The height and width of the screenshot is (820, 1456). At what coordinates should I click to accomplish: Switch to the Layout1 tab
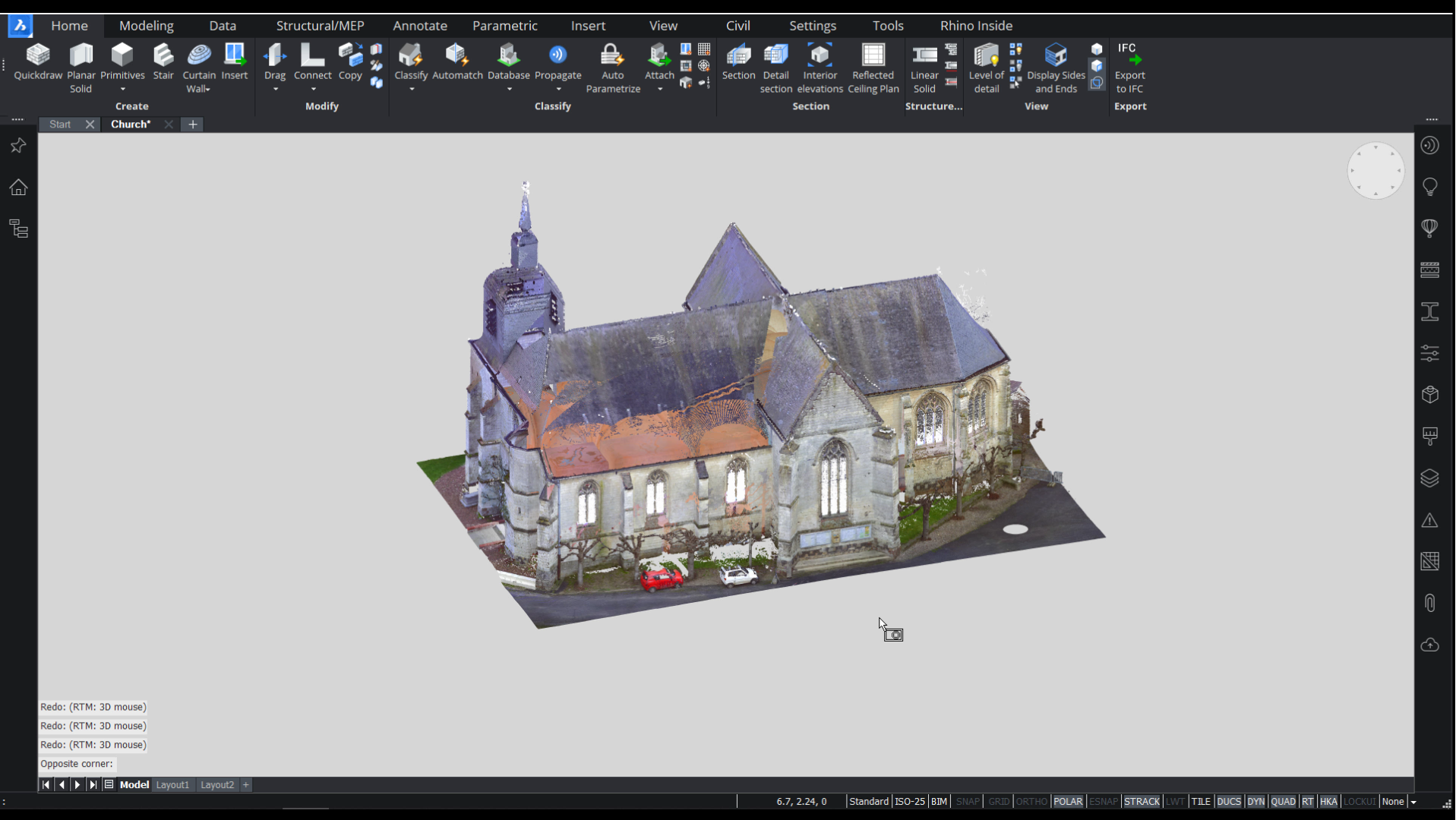point(172,785)
